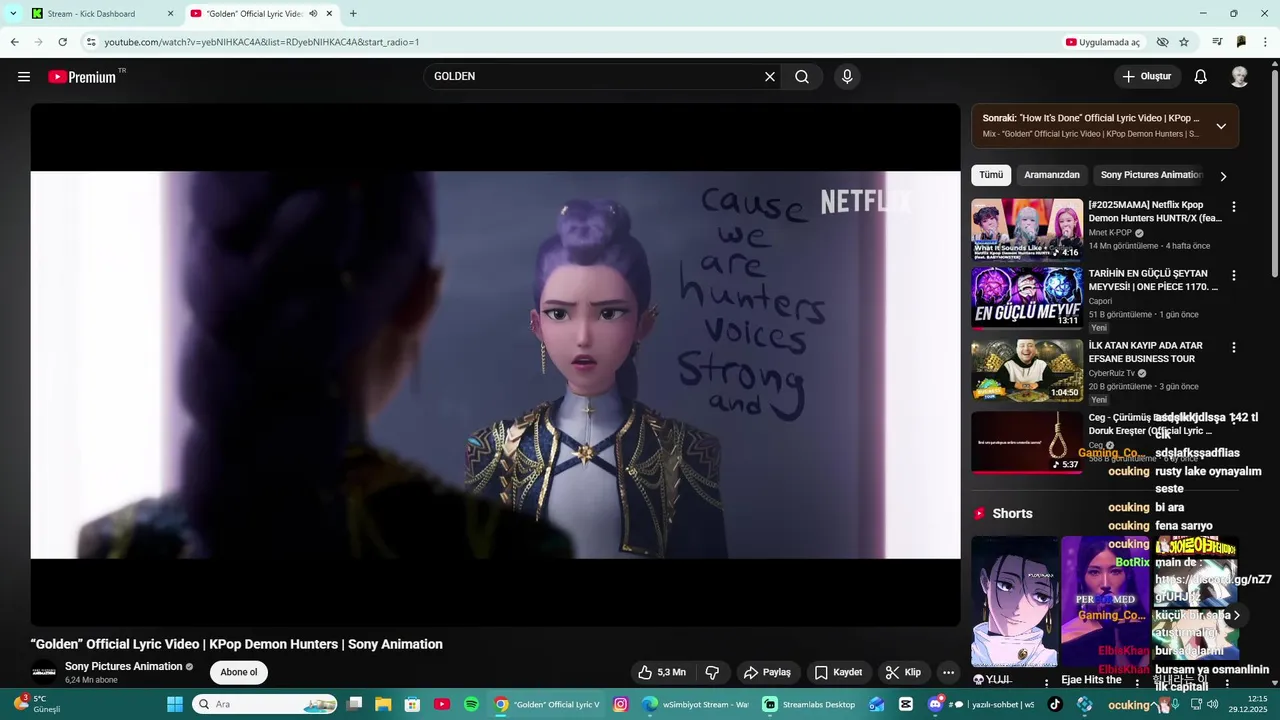Screen dimensions: 1280x720
Task: Open TikTok from the taskbar
Action: (x=1055, y=704)
